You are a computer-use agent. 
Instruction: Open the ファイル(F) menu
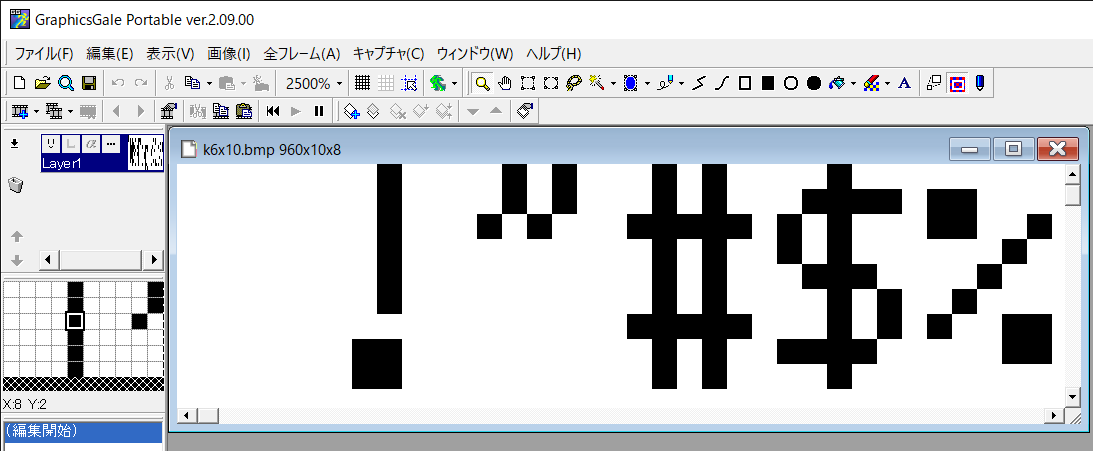pyautogui.click(x=44, y=54)
